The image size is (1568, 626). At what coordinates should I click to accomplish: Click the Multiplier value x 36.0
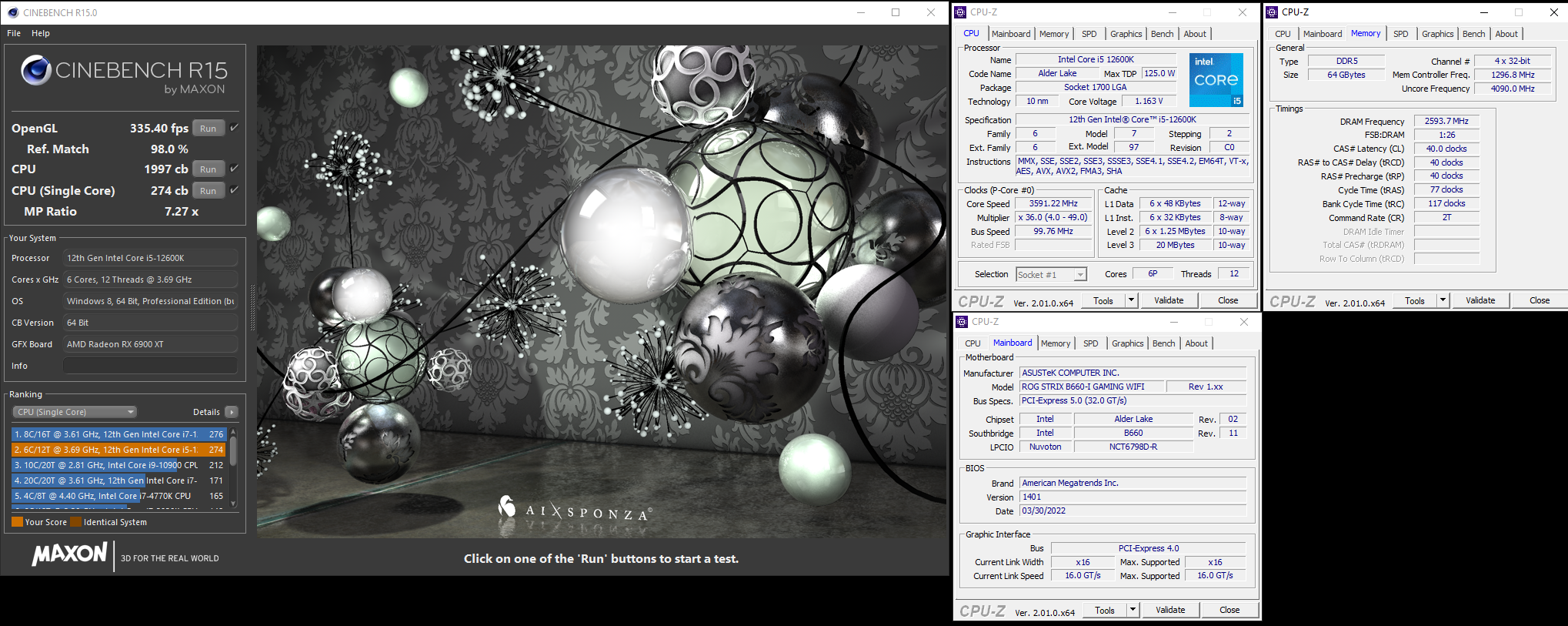pos(1053,218)
